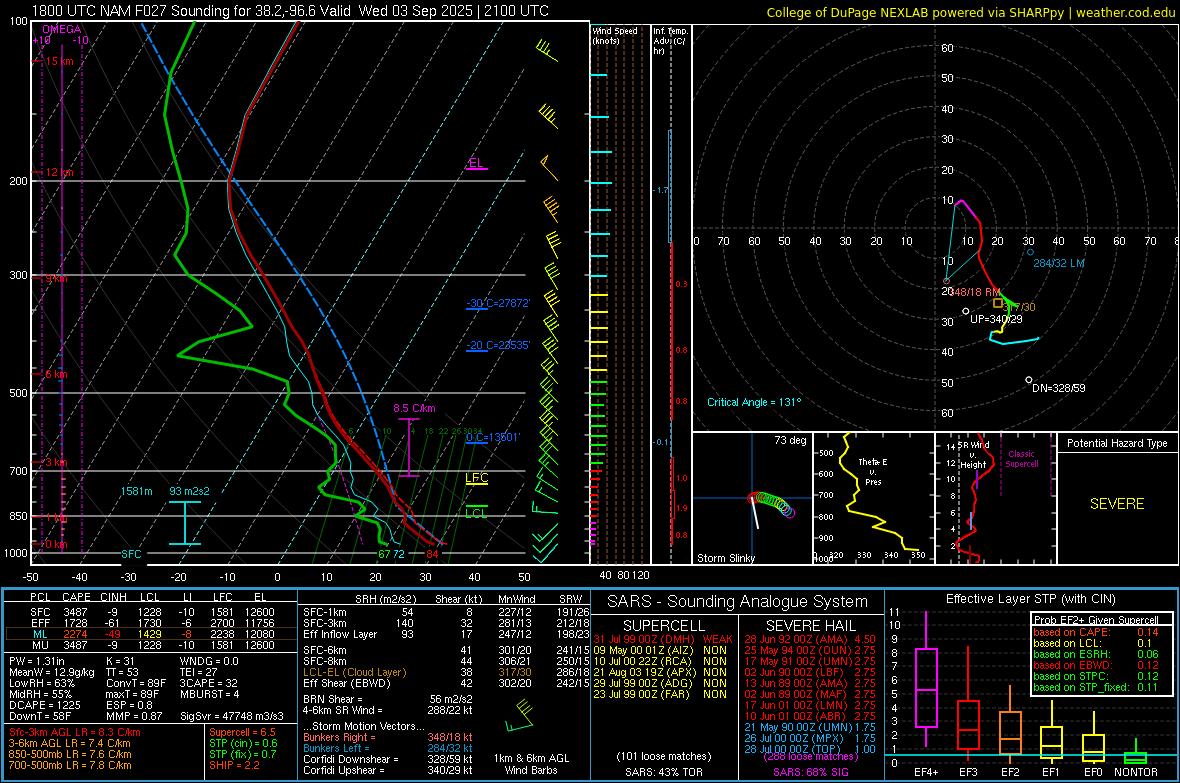Click the Supercell = 6.5 parameter
This screenshot has height=783, width=1180.
coord(242,732)
